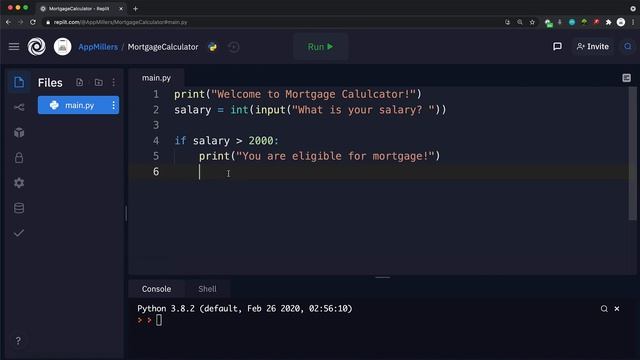Open the help question mark
This screenshot has height=360, width=640.
point(18,341)
